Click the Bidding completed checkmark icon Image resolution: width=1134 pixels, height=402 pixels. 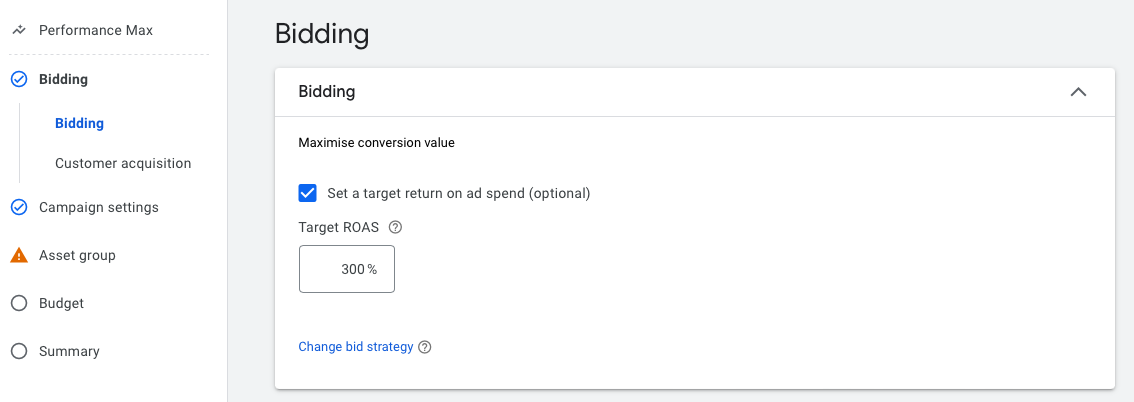tap(20, 80)
